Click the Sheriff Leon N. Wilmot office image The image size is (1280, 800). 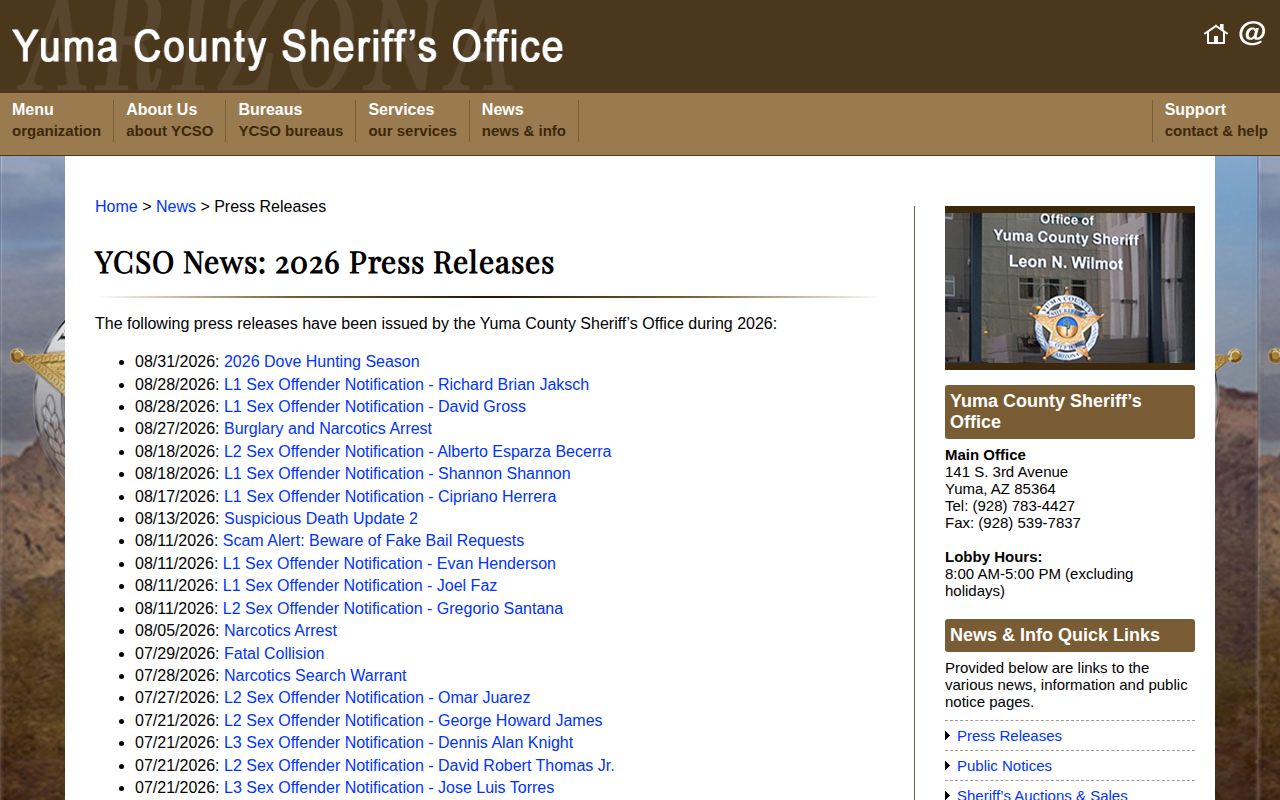1070,288
